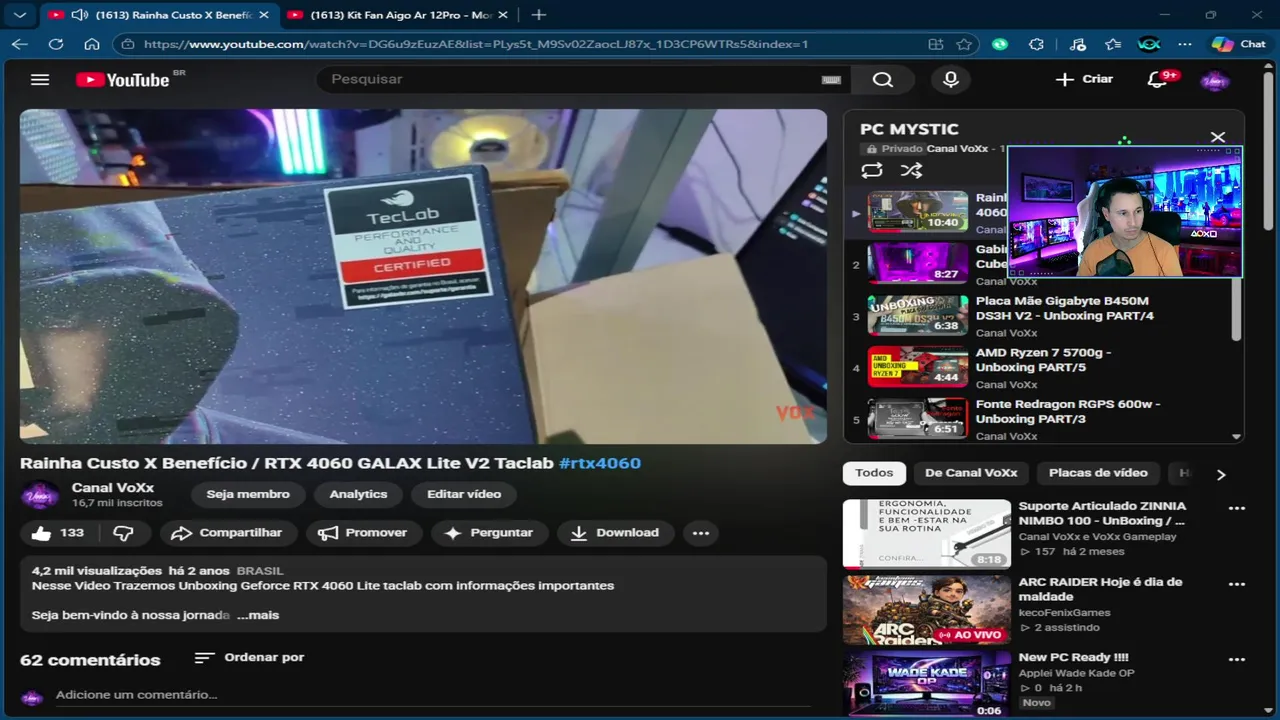Toggle playlist shuffle
Screen dimensions: 1280x720
[x=911, y=171]
